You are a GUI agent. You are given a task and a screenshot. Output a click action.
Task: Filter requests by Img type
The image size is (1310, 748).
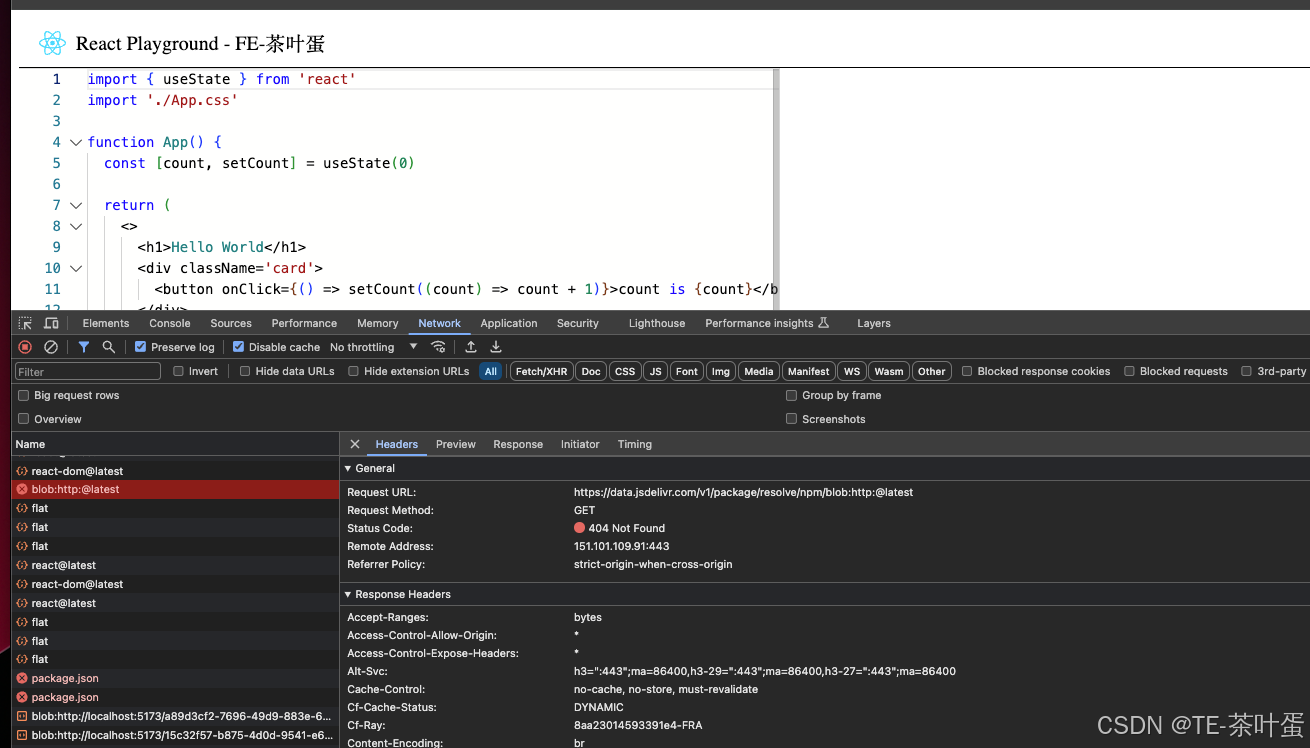(720, 371)
